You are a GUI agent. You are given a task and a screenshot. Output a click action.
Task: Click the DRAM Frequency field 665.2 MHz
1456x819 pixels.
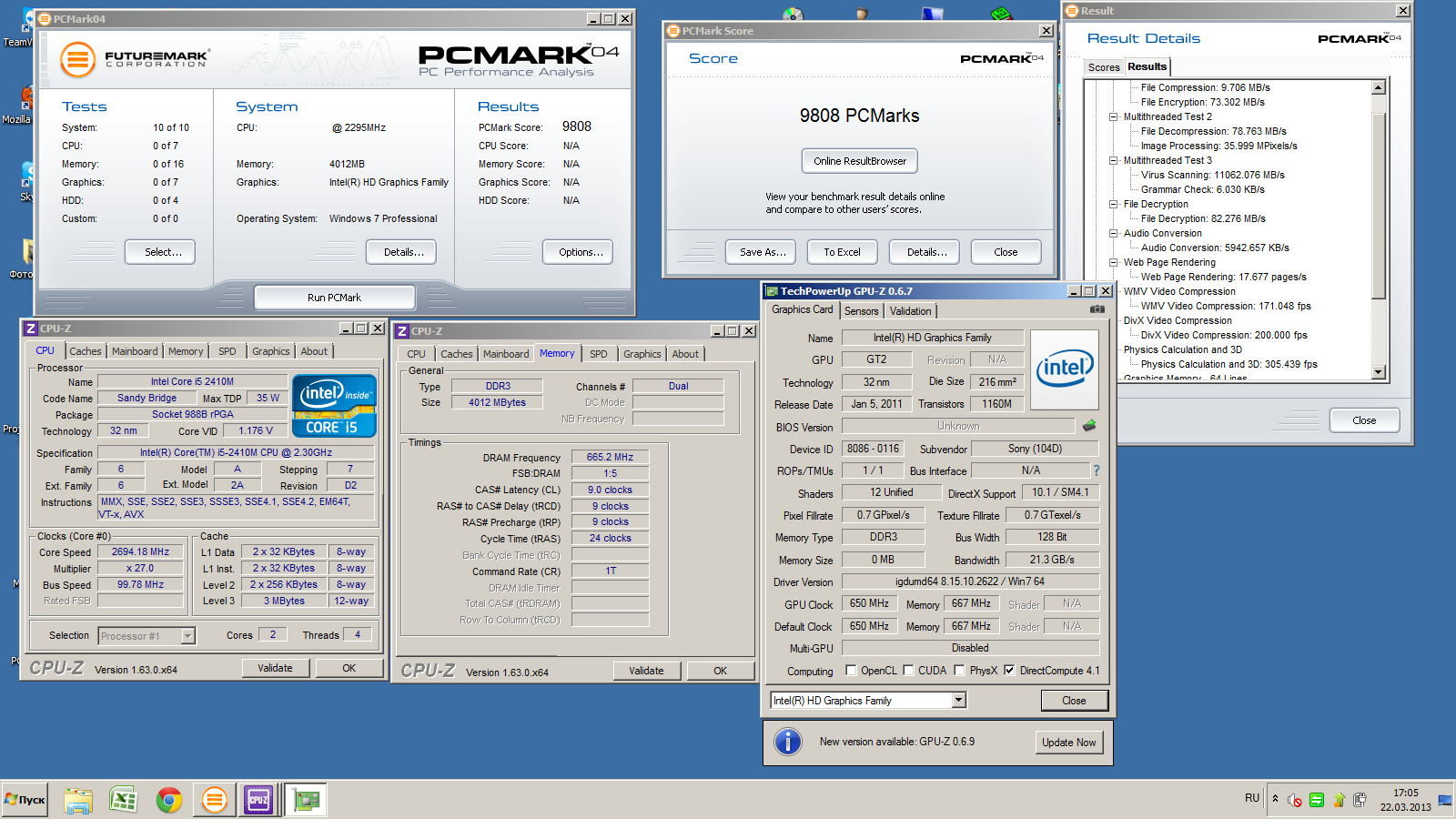point(610,457)
